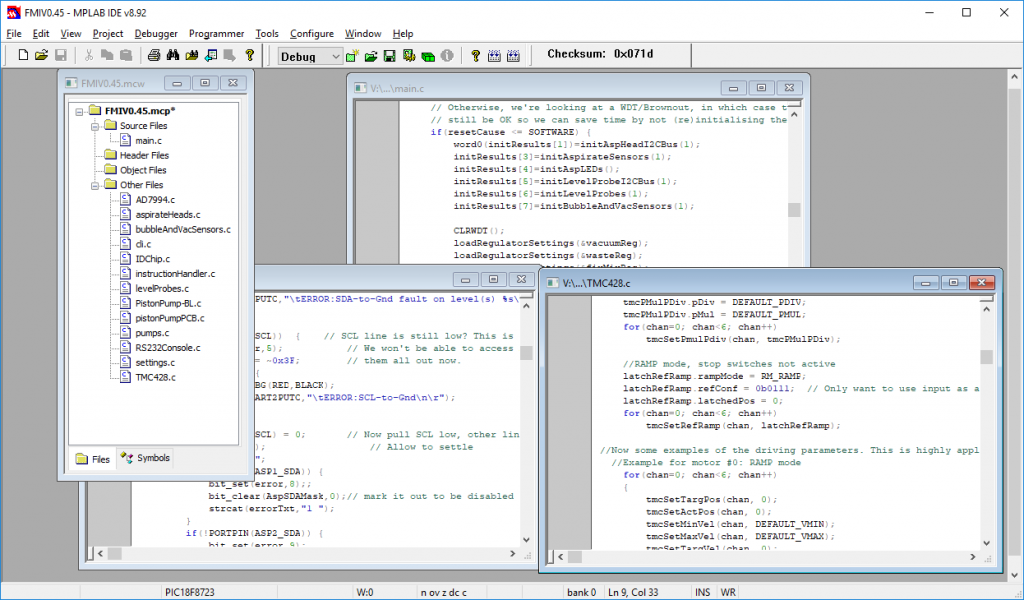Collapse the Source Files folder
The width and height of the screenshot is (1024, 600).
click(95, 126)
